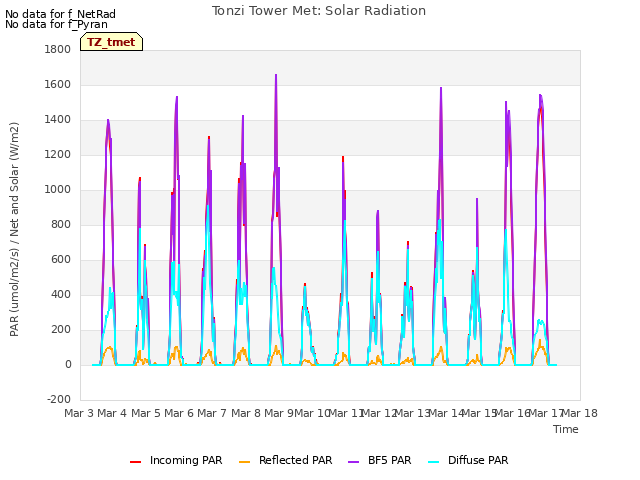Click the Time x-axis label
Screen dimensions: 640x480
pos(566,429)
